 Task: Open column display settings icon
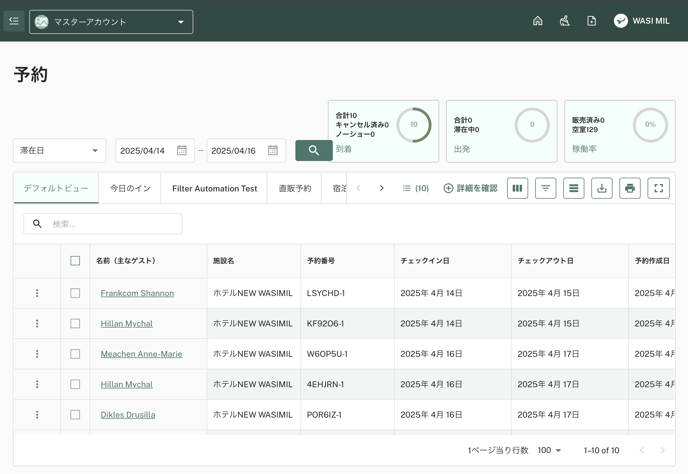coord(517,188)
